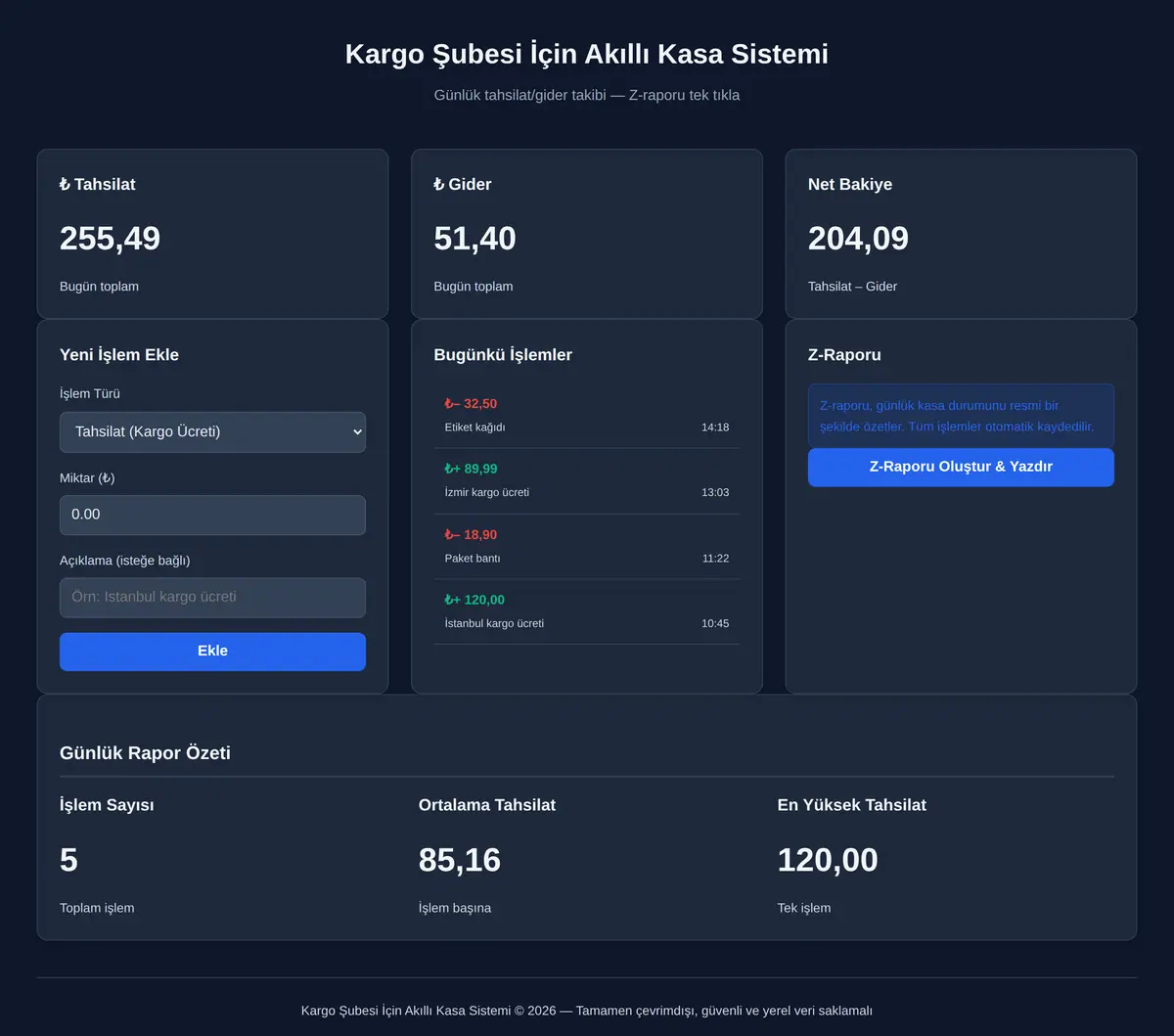Click the Ekle button

coord(212,652)
